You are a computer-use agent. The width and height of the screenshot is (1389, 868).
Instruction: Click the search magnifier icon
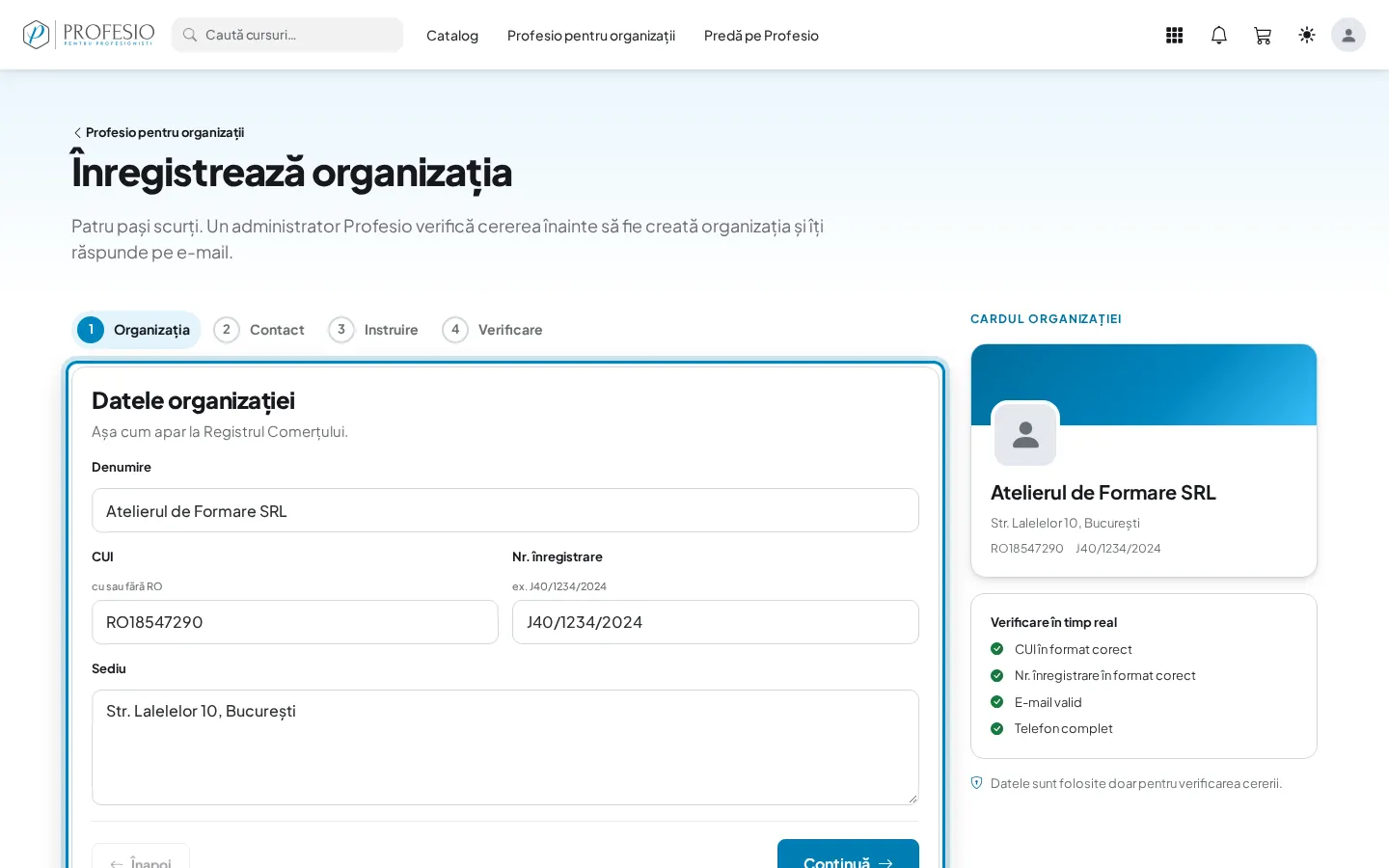pyautogui.click(x=190, y=35)
